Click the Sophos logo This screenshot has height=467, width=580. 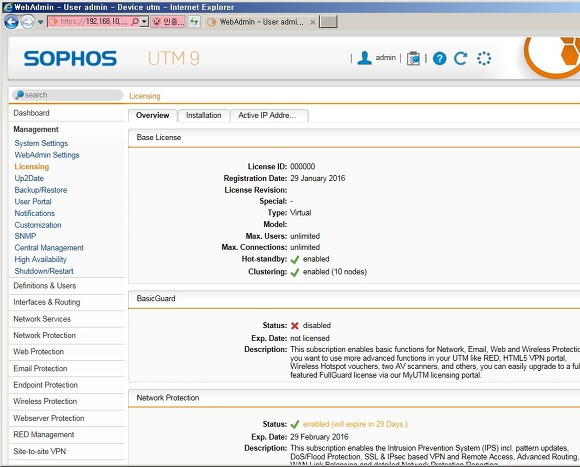click(70, 58)
